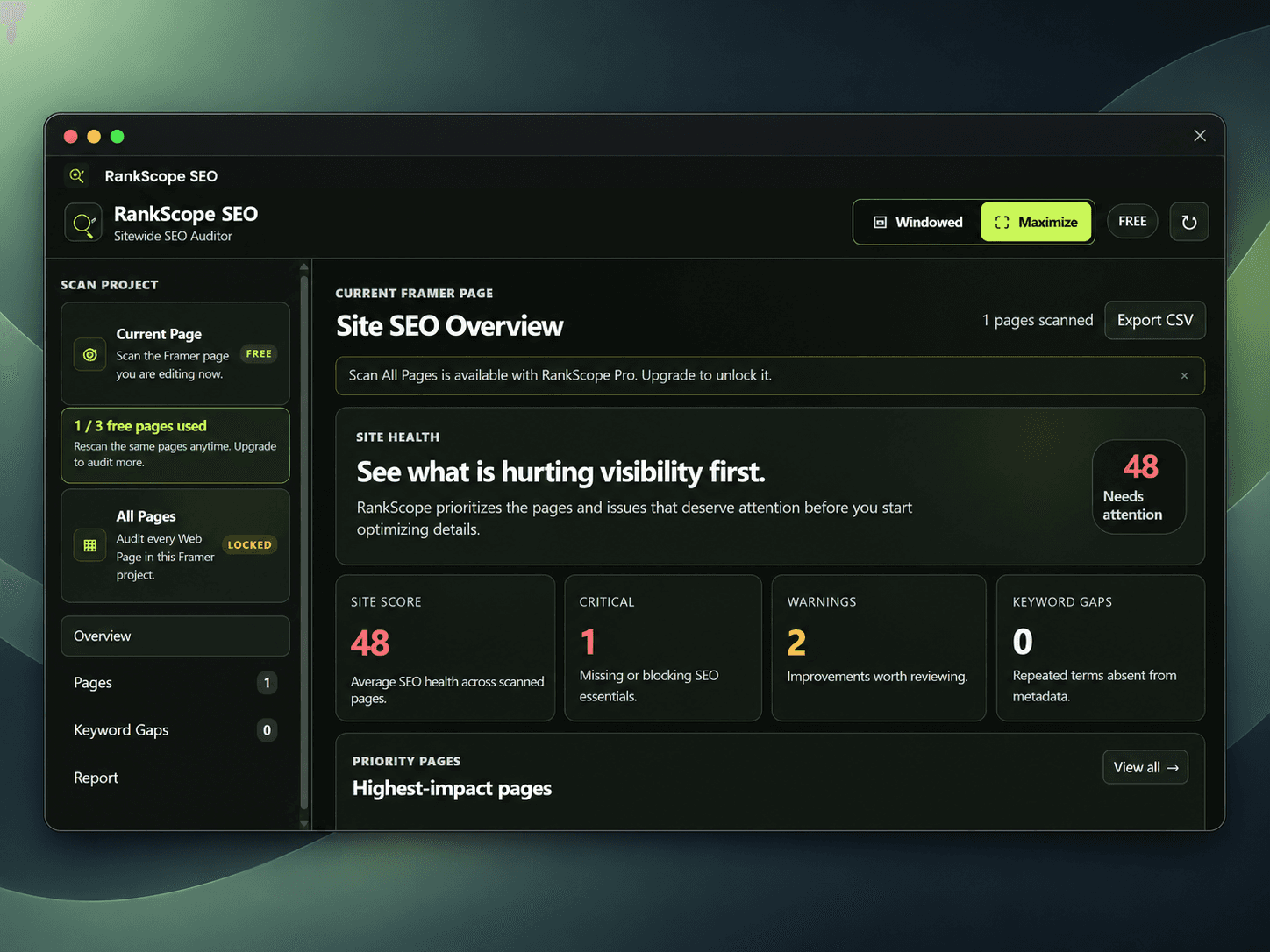
Task: Click the 48 Needs attention badge
Action: tap(1139, 487)
